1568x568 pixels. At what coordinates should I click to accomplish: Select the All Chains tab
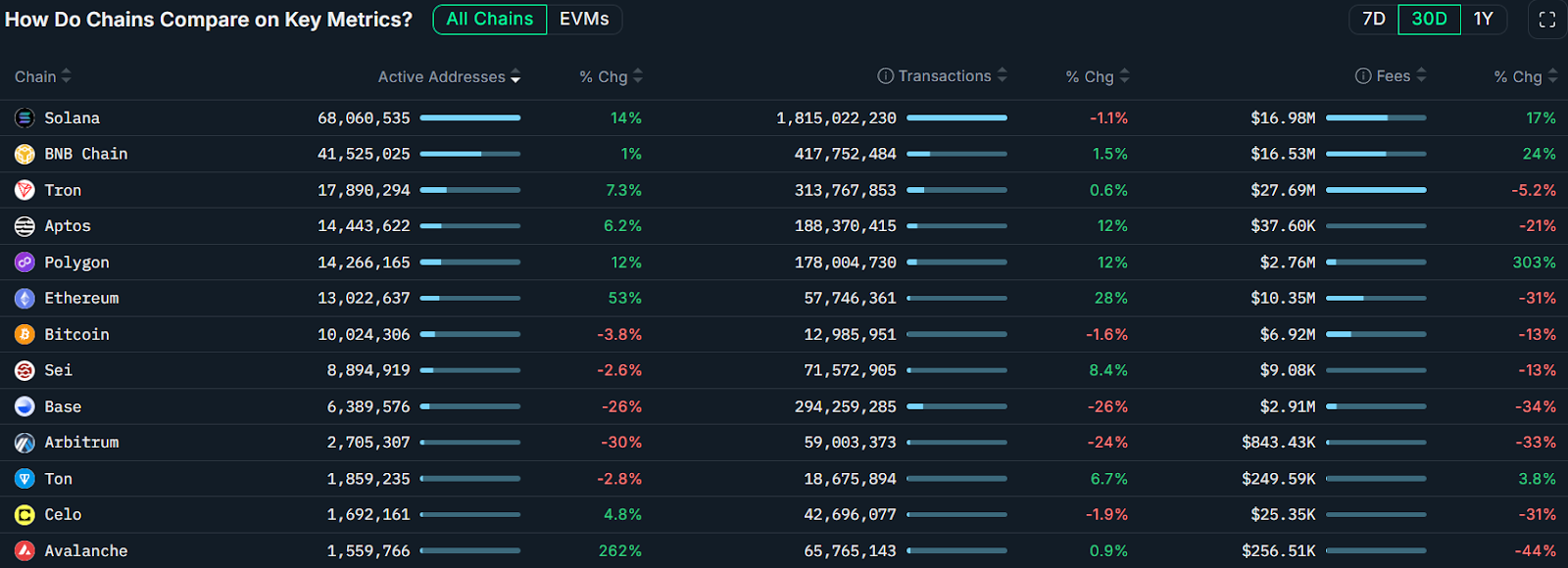pos(490,20)
